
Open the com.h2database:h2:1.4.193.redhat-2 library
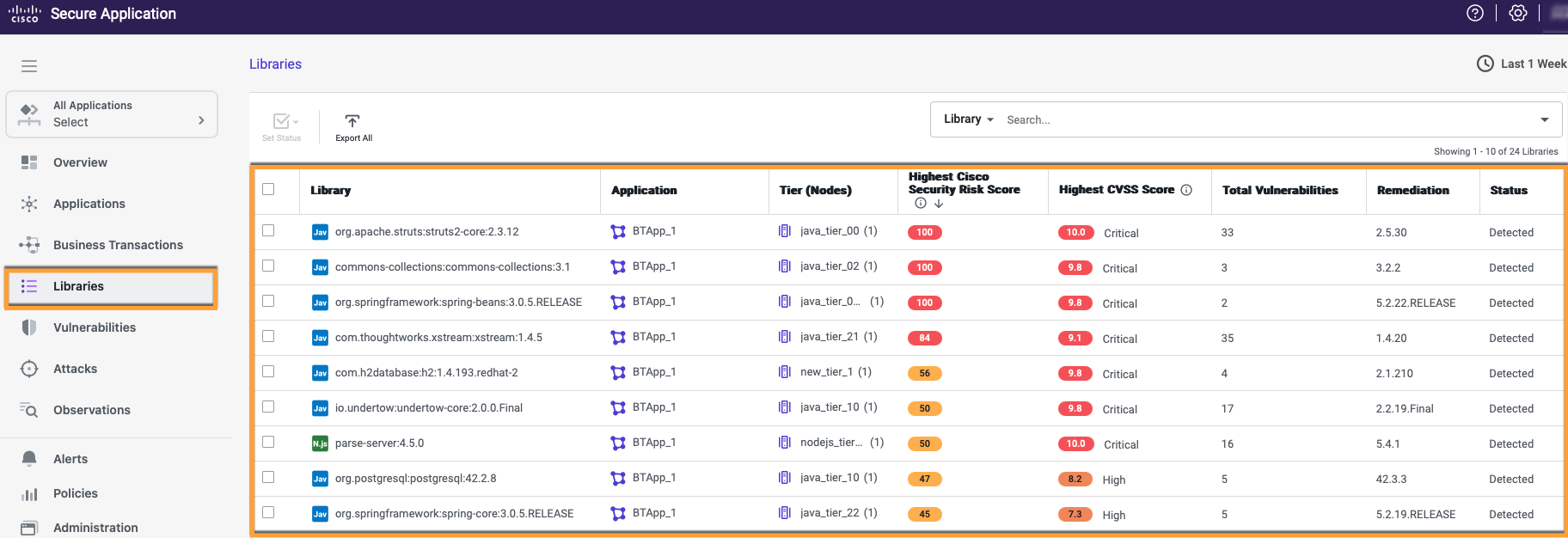point(426,373)
